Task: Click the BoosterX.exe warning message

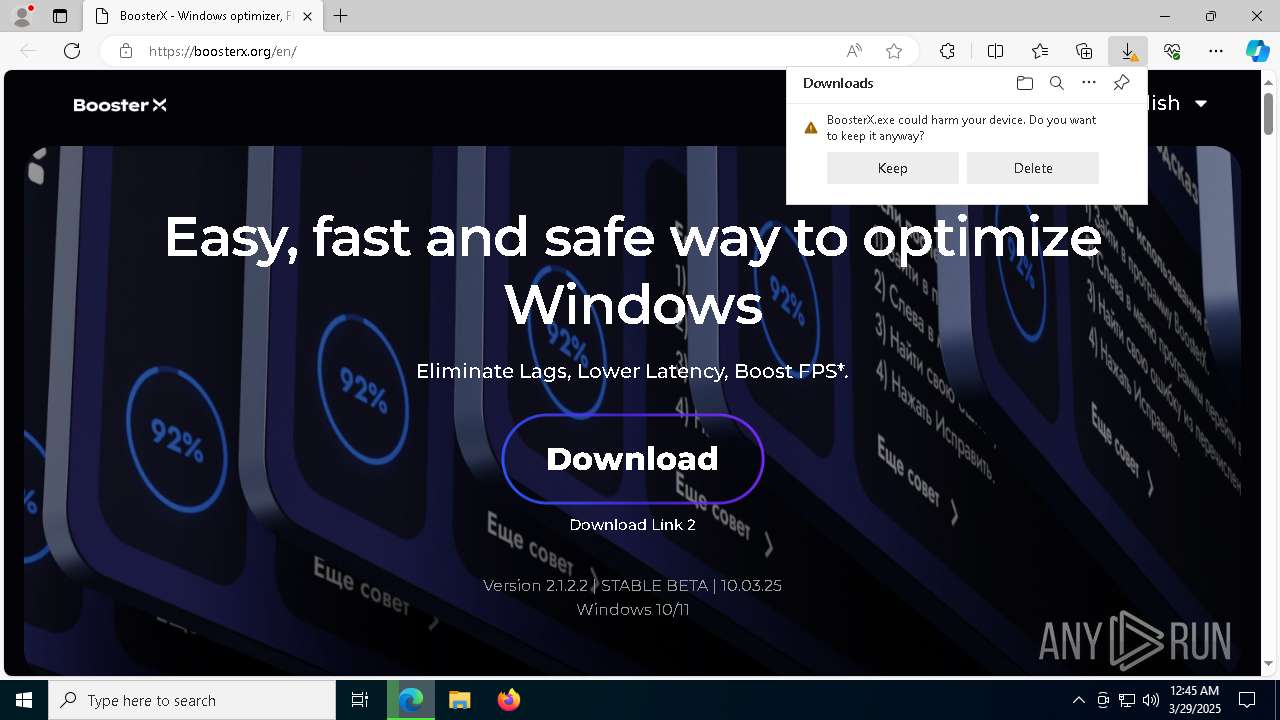Action: point(961,128)
